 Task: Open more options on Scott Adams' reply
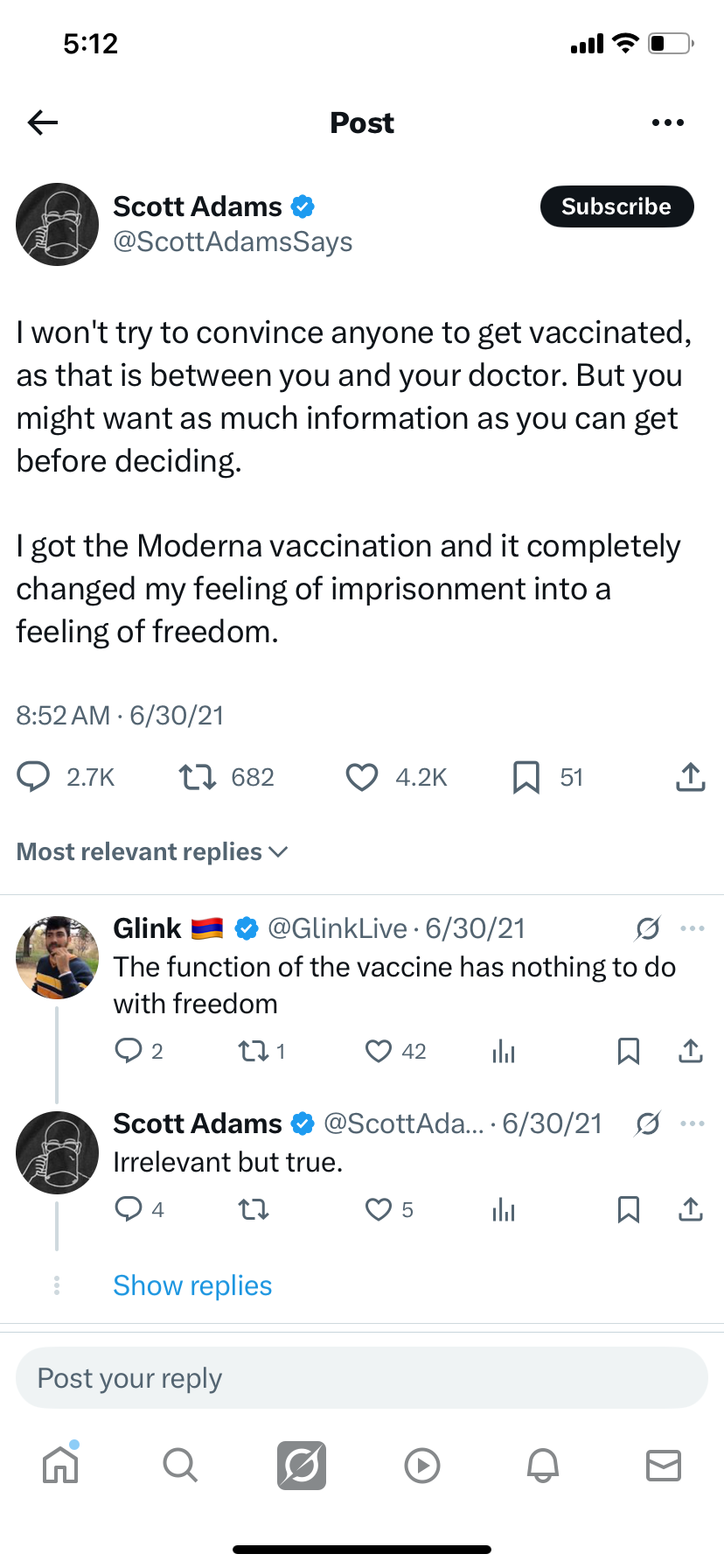point(692,1123)
